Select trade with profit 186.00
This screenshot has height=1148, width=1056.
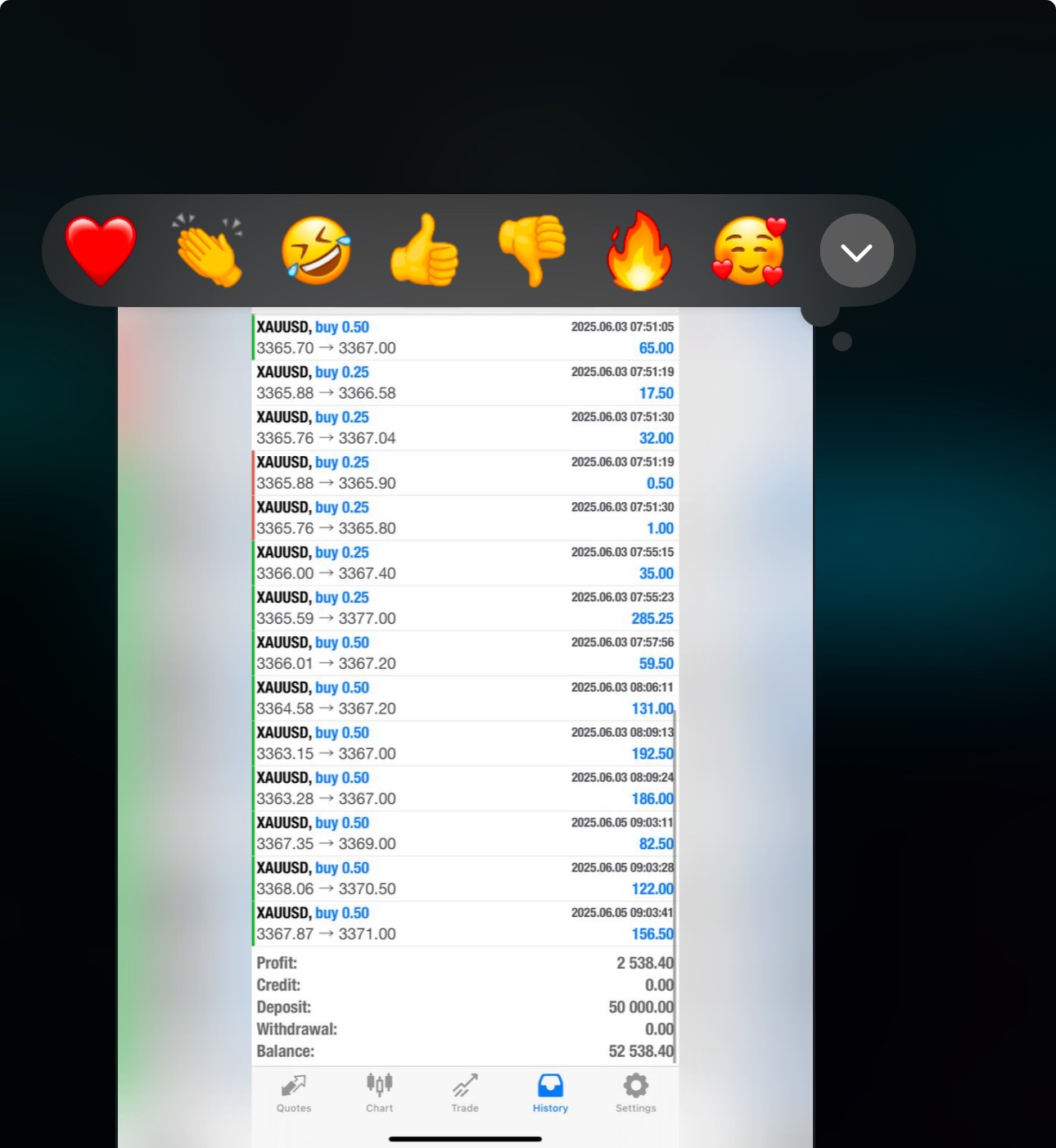click(464, 788)
